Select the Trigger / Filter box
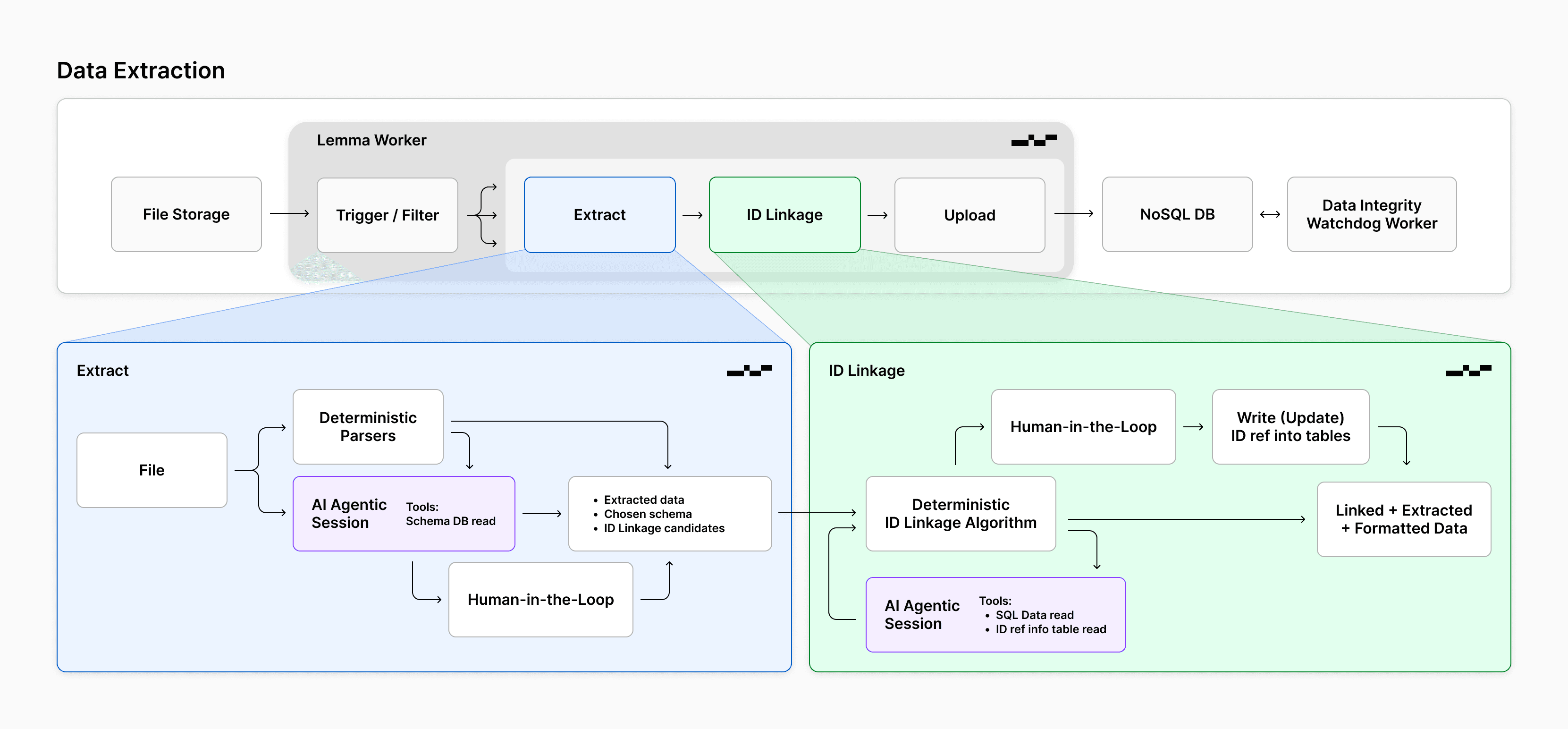The width and height of the screenshot is (1568, 729). click(387, 215)
